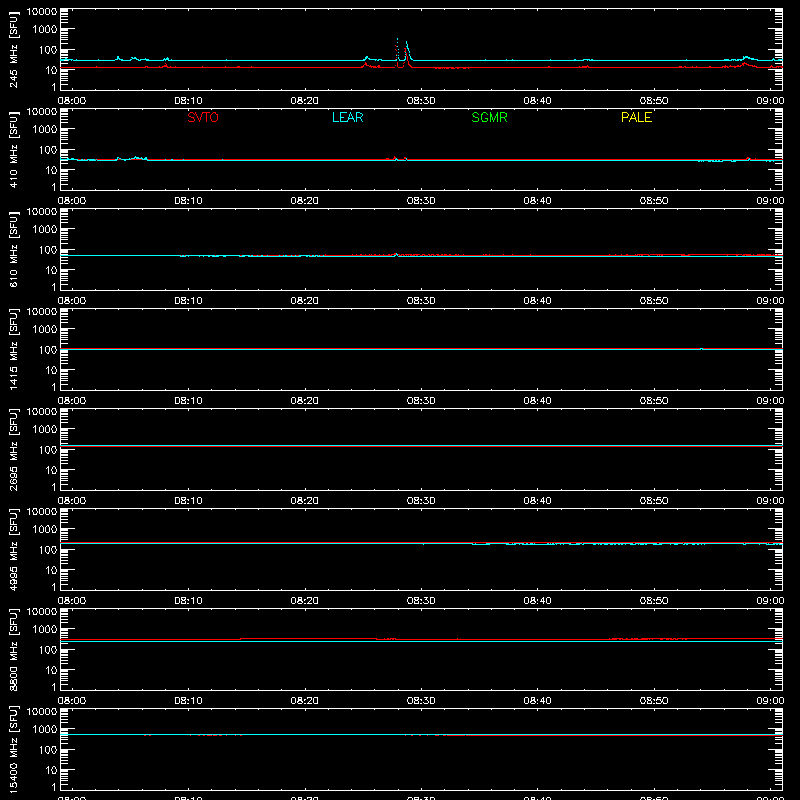Click 08:20 label beneath the 2695 MHz plot
Viewport: 800px width, 800px height.
pyautogui.click(x=305, y=501)
